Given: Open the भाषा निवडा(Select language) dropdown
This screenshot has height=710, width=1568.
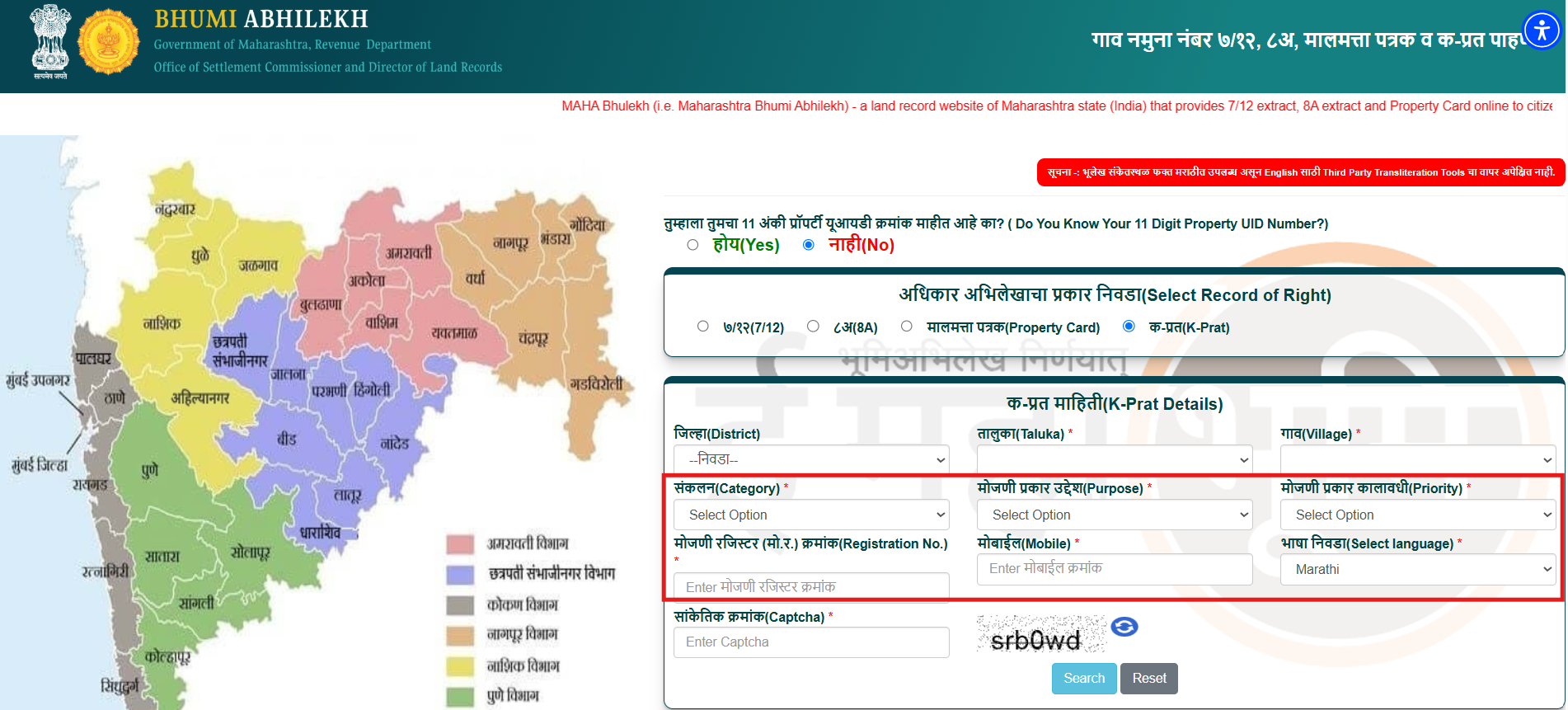Looking at the screenshot, I should coord(1418,569).
